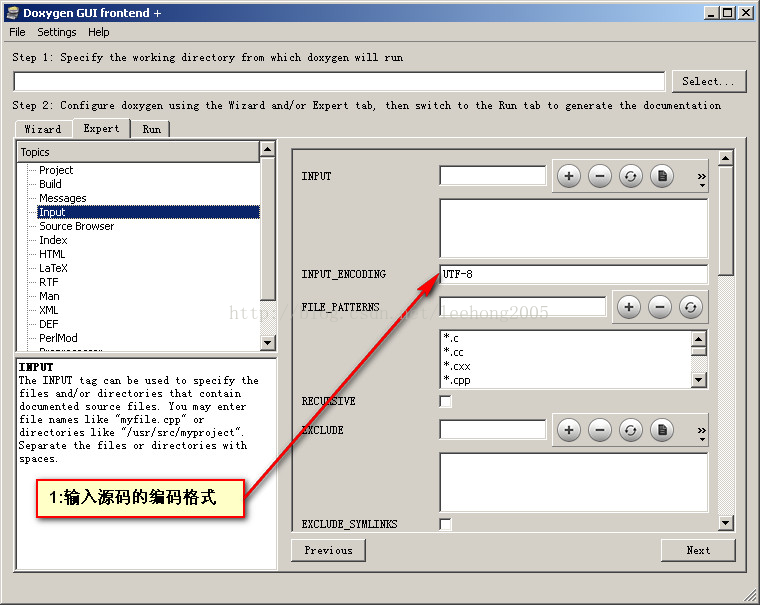The image size is (760, 605).
Task: Select the Expert tab
Action: (101, 128)
